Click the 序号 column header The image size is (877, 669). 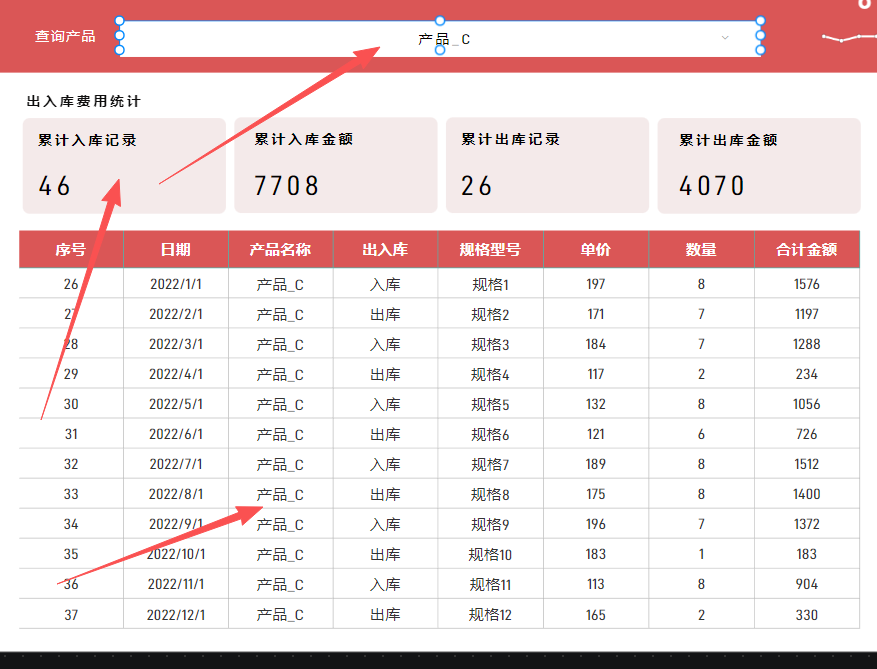coord(71,250)
